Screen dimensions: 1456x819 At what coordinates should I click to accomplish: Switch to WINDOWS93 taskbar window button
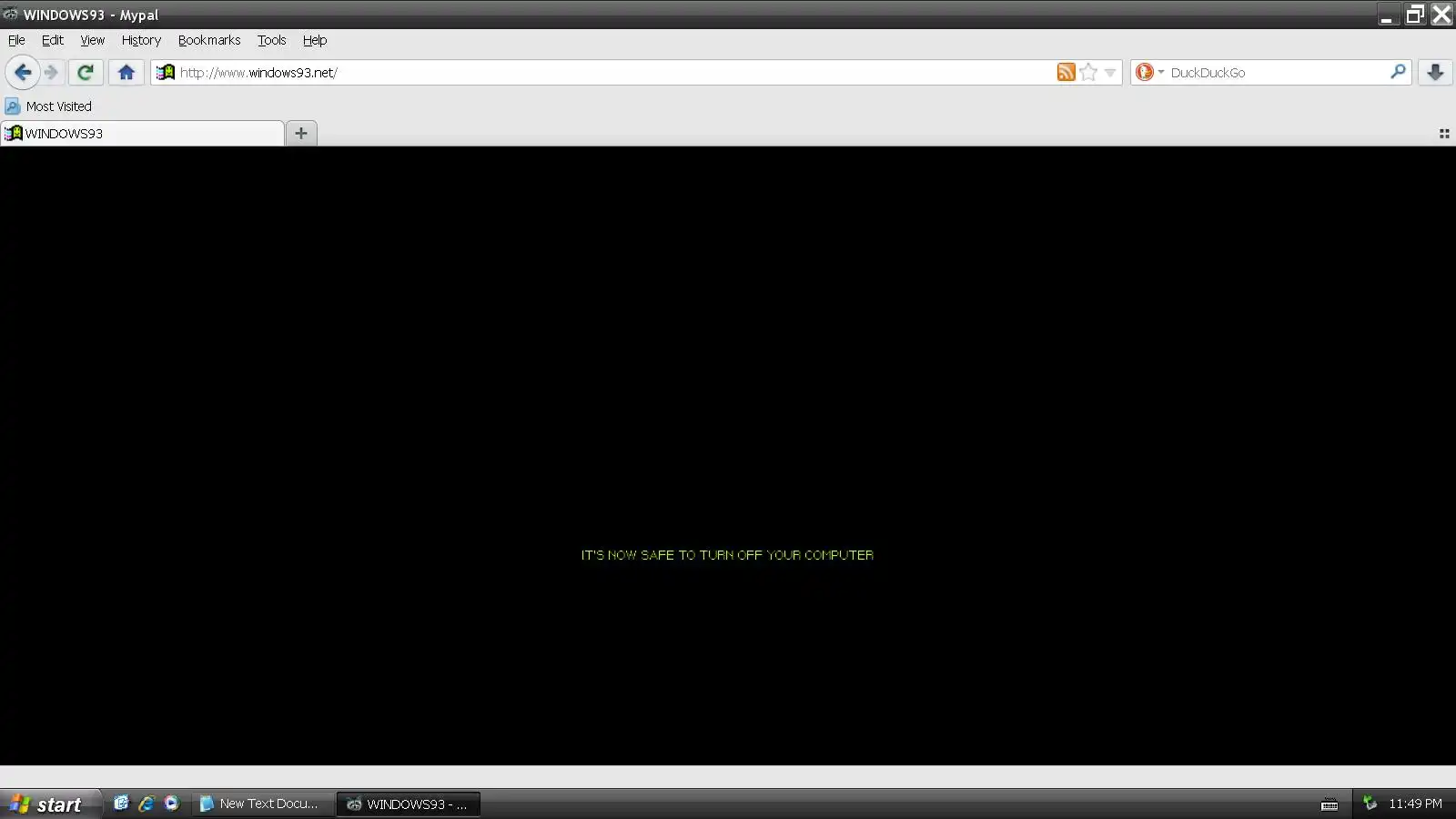(x=408, y=804)
